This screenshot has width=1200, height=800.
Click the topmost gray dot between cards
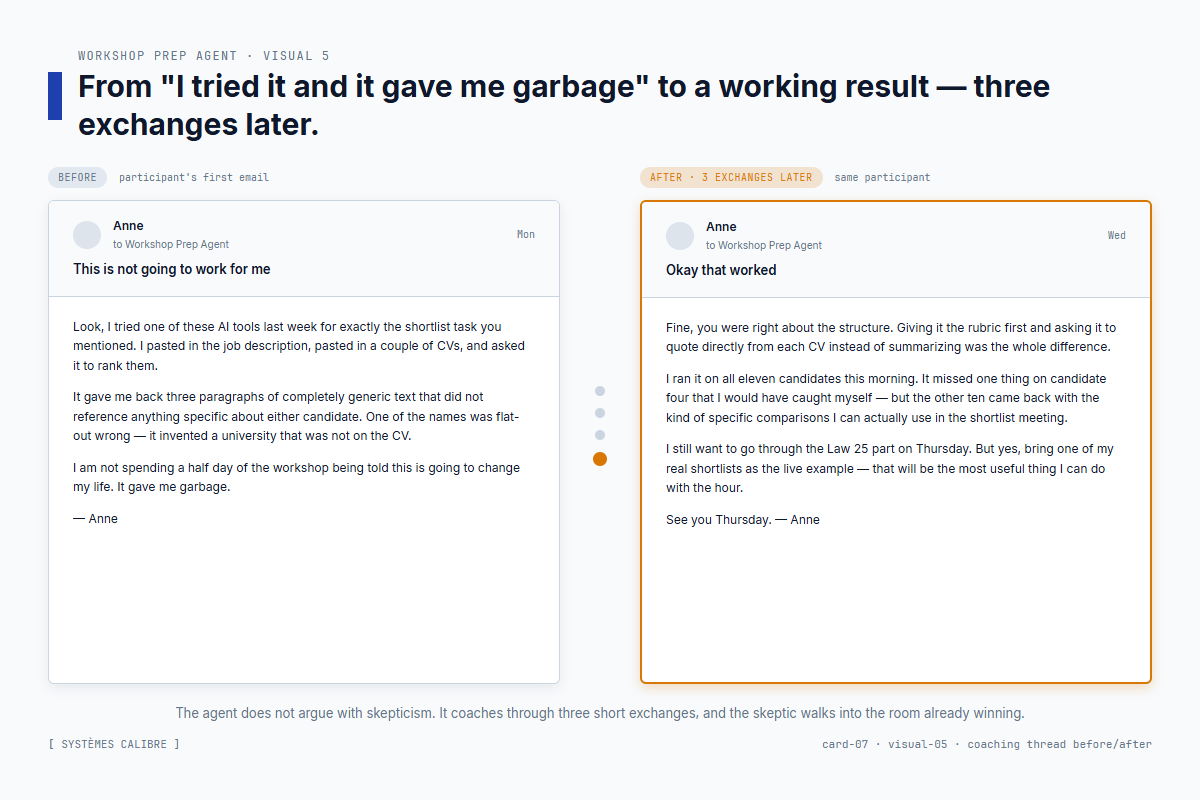600,391
